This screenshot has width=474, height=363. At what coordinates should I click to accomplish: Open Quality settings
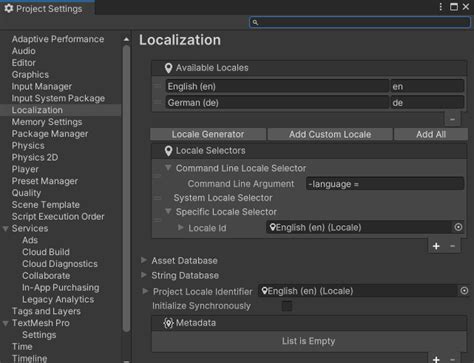pyautogui.click(x=26, y=193)
